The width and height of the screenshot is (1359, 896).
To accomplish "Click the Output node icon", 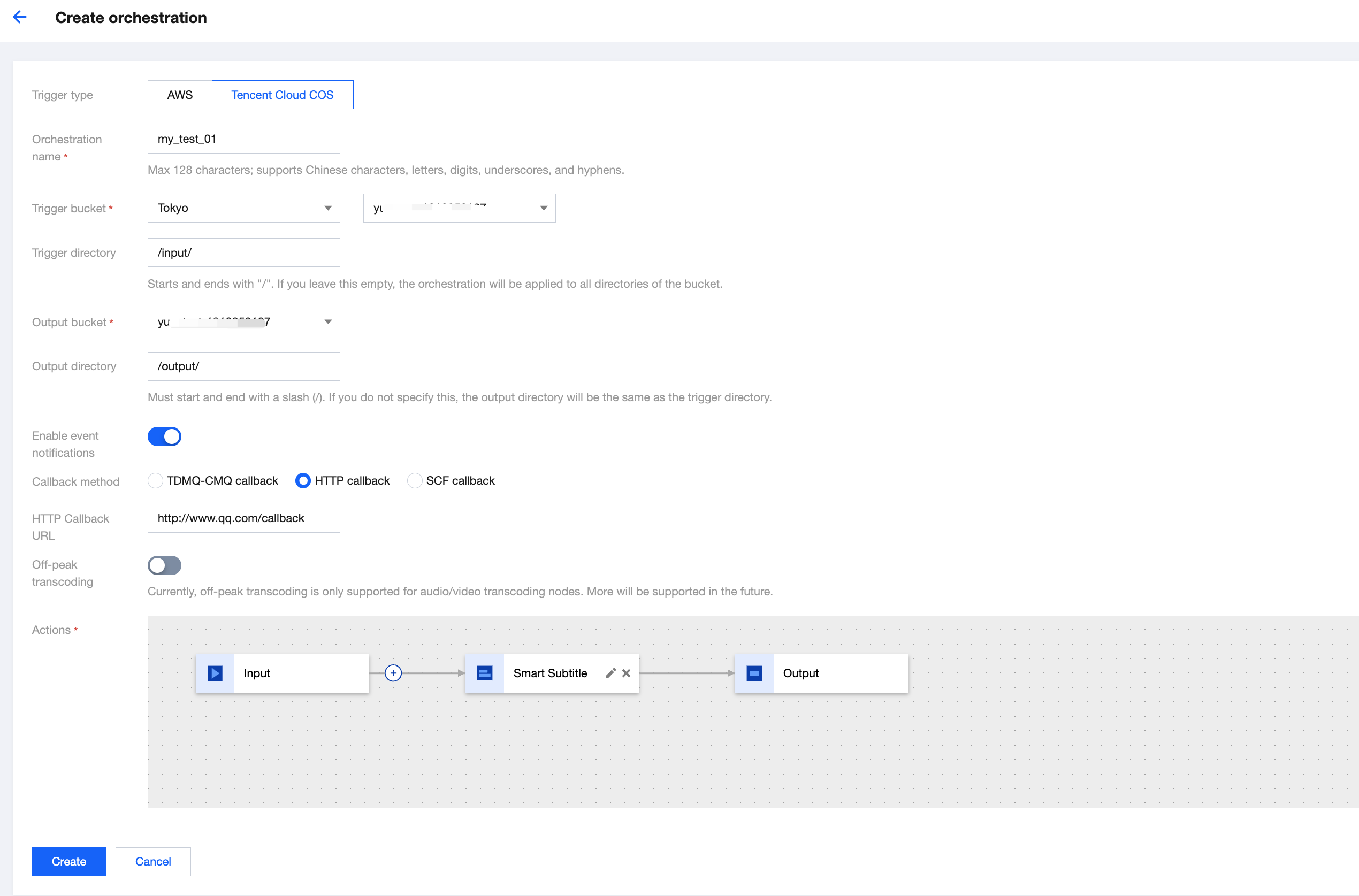I will tap(754, 673).
